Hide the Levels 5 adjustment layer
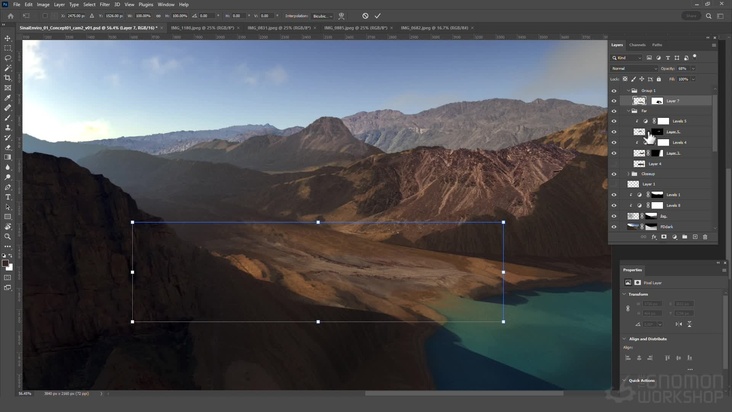 coord(614,121)
